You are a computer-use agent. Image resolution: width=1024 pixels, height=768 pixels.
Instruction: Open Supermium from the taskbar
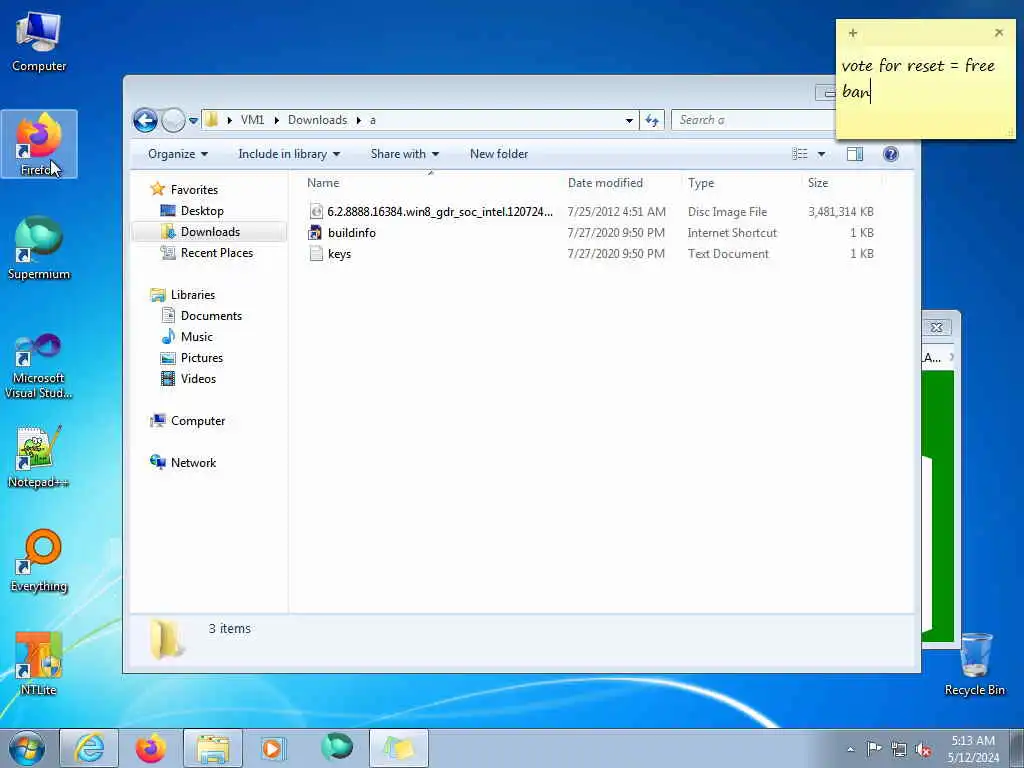click(x=336, y=748)
